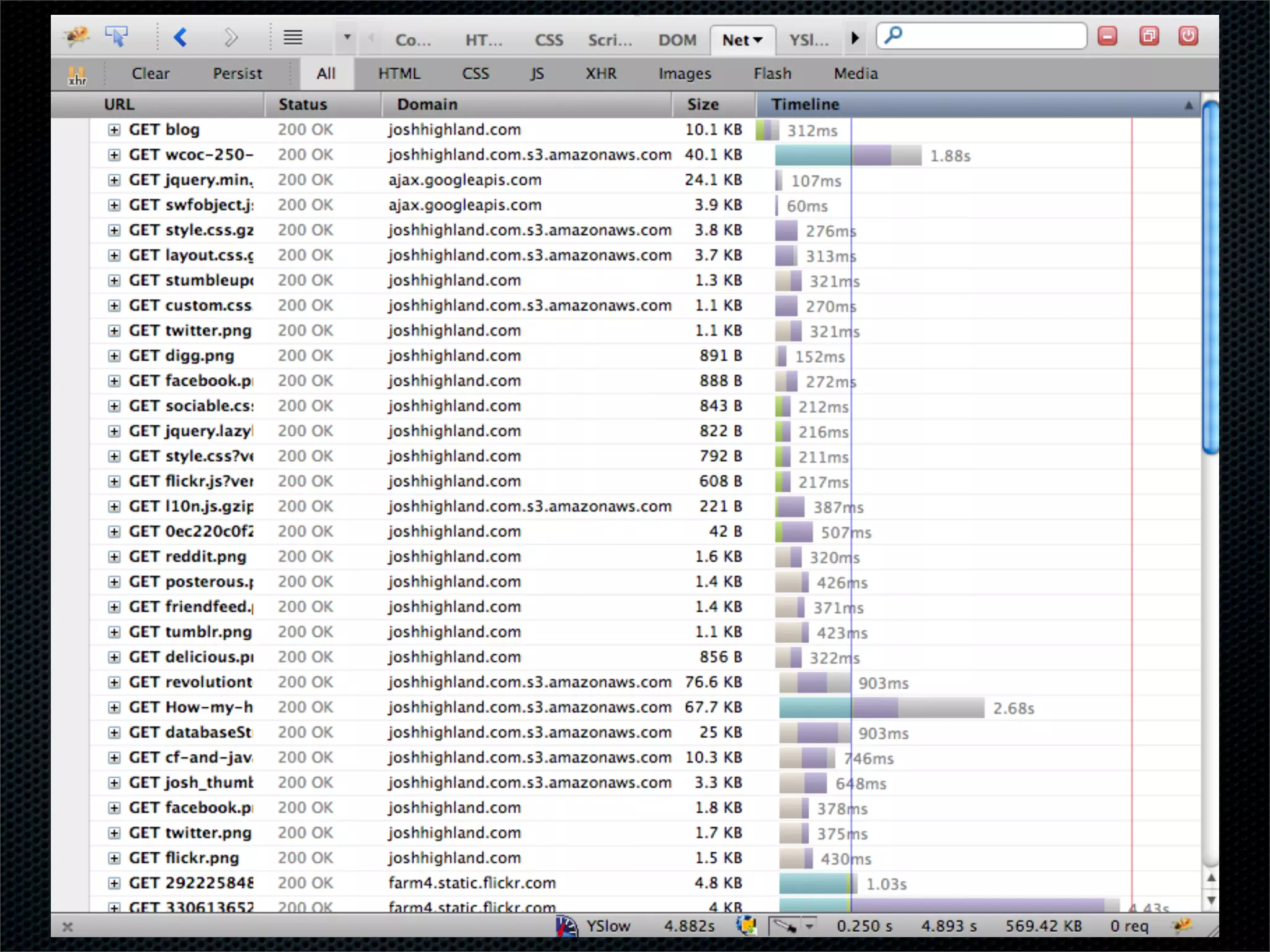
Task: Enable the Images filter
Action: [684, 74]
